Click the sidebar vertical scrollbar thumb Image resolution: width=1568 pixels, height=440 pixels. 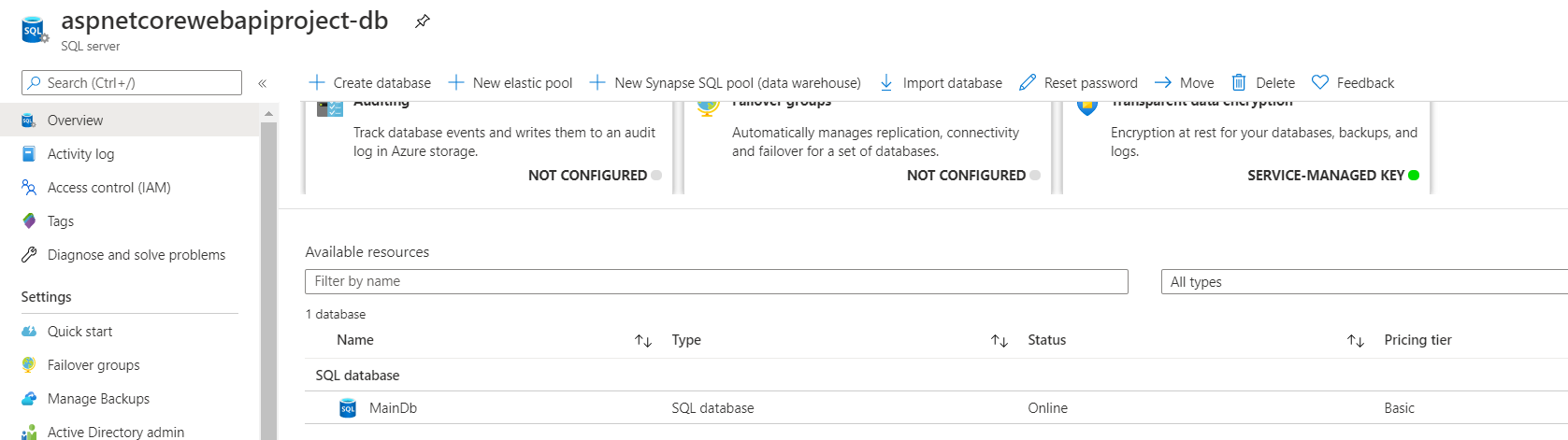pos(269,280)
